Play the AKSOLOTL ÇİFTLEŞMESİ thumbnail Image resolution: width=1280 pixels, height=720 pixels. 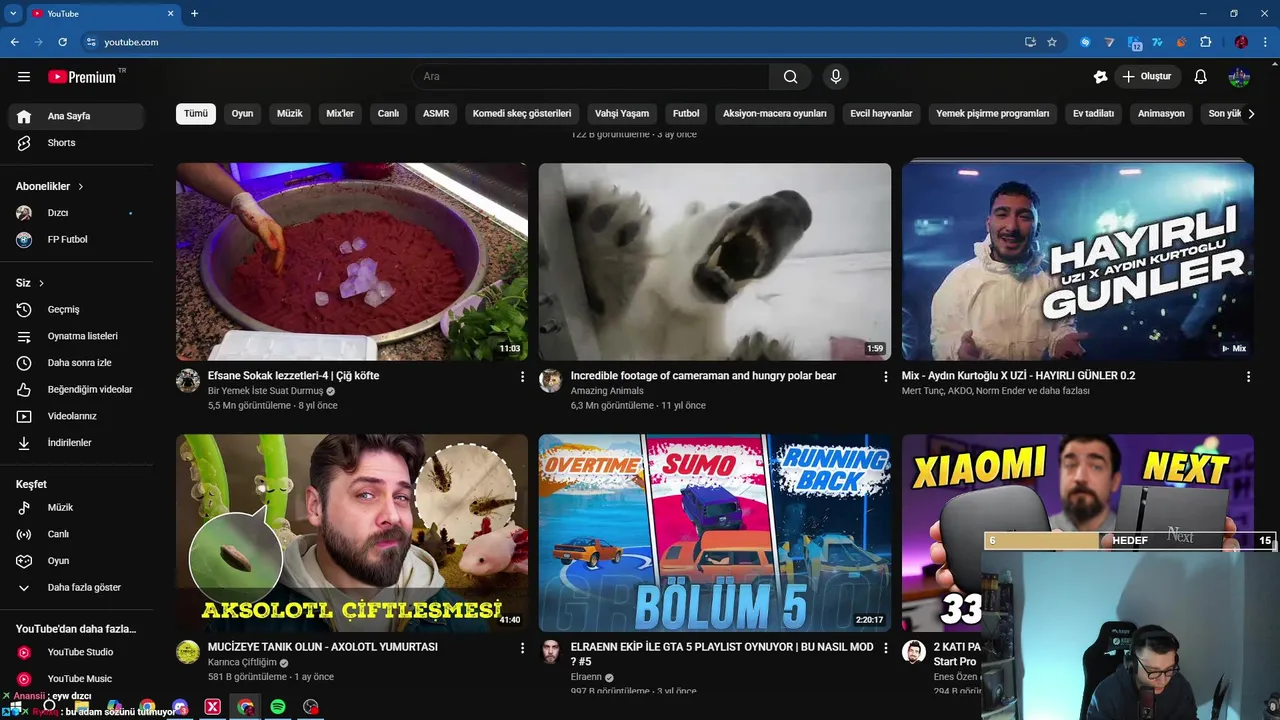point(352,533)
